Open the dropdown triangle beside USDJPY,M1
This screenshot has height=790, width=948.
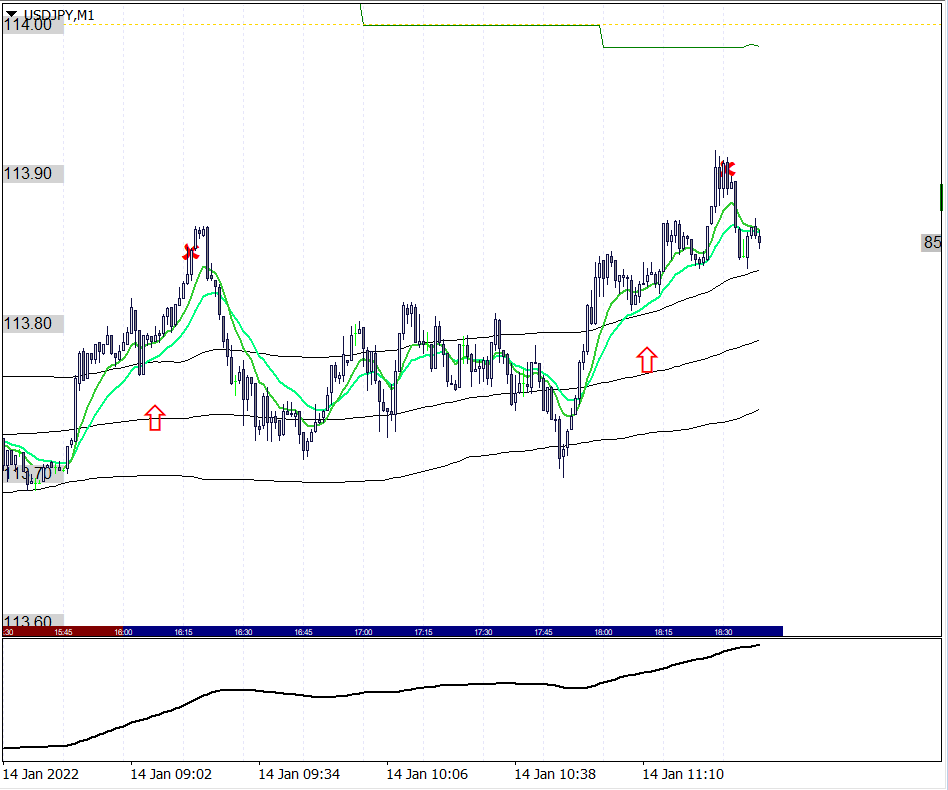[x=11, y=14]
